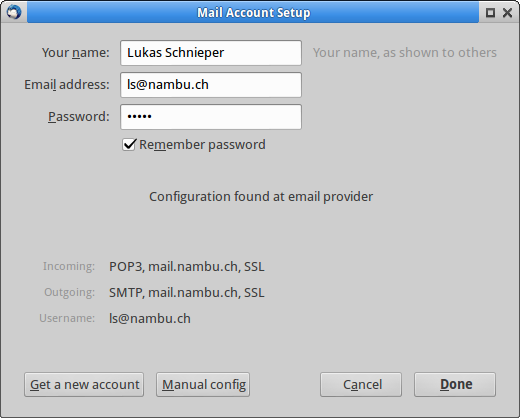Click the Remember password label
The image size is (520, 418).
202,145
